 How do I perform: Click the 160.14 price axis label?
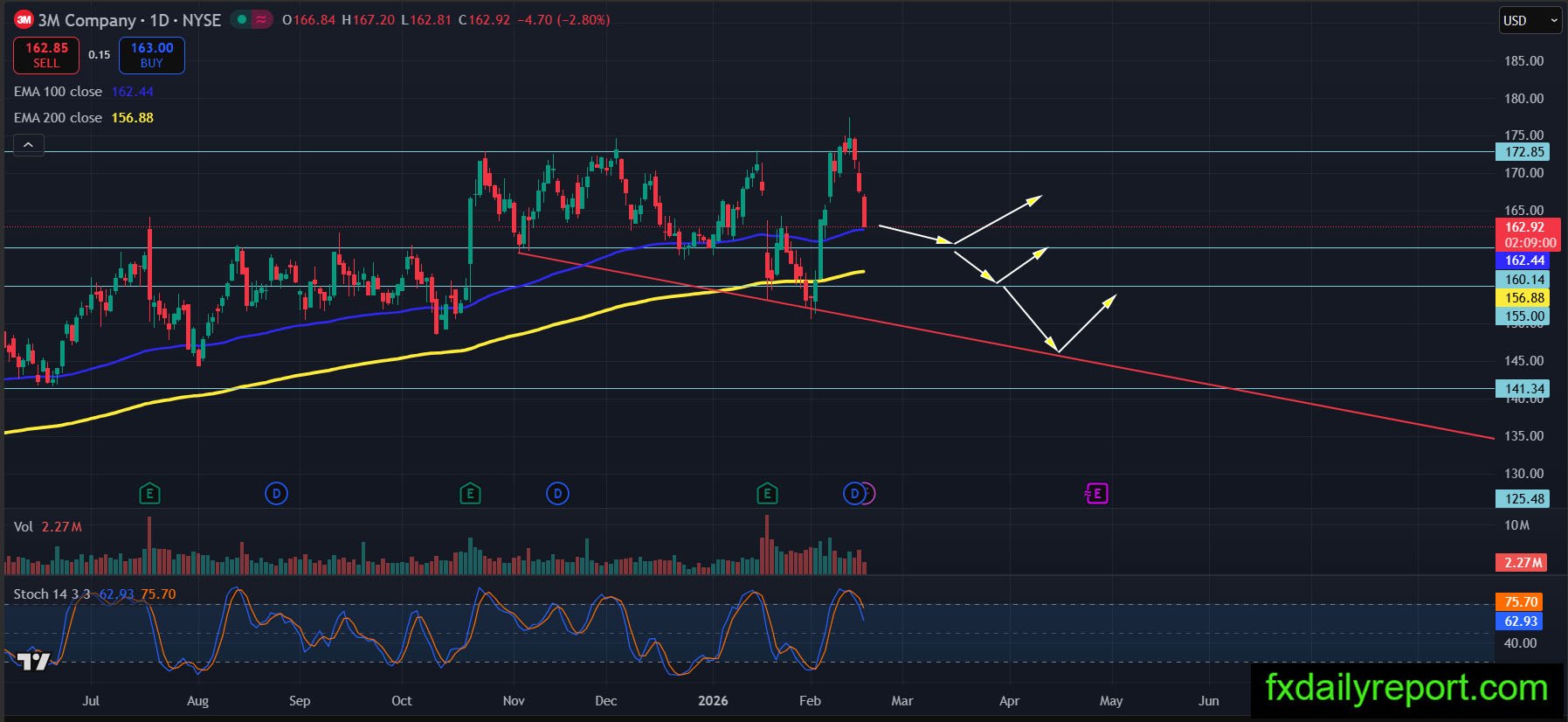[1524, 280]
